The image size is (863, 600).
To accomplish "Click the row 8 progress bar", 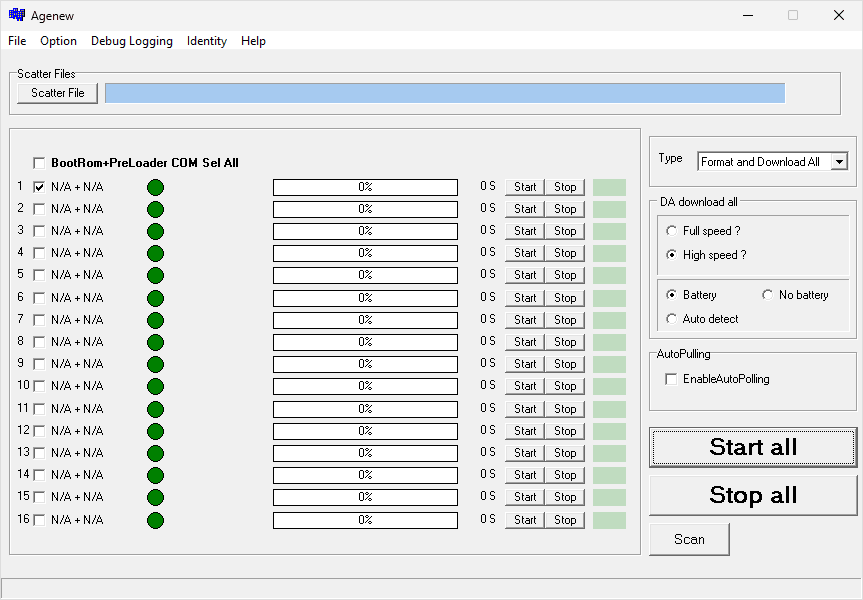I will (x=365, y=342).
